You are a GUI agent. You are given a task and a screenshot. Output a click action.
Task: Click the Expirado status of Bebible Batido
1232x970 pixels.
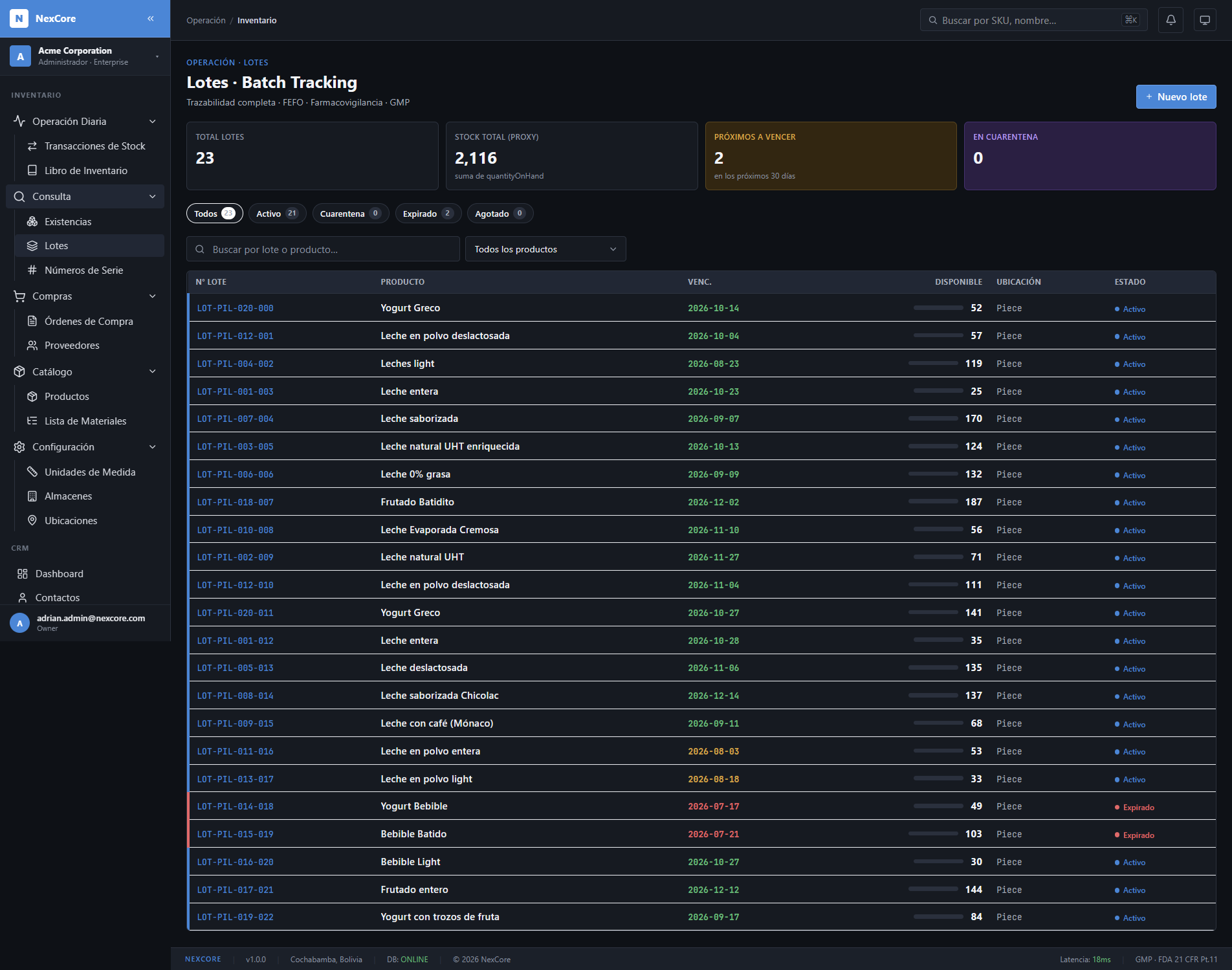tap(1134, 835)
